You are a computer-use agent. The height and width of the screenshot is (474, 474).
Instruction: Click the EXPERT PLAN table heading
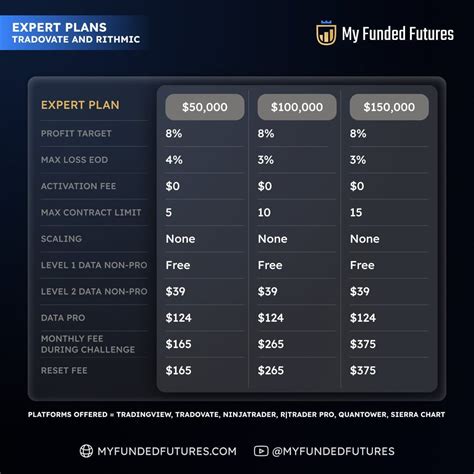pyautogui.click(x=80, y=105)
